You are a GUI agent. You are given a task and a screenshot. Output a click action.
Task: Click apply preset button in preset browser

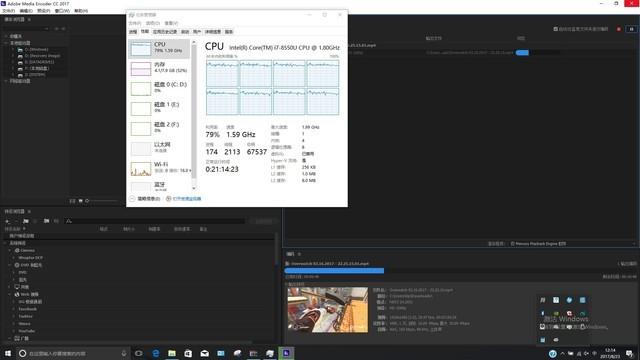pyautogui.click(x=263, y=221)
